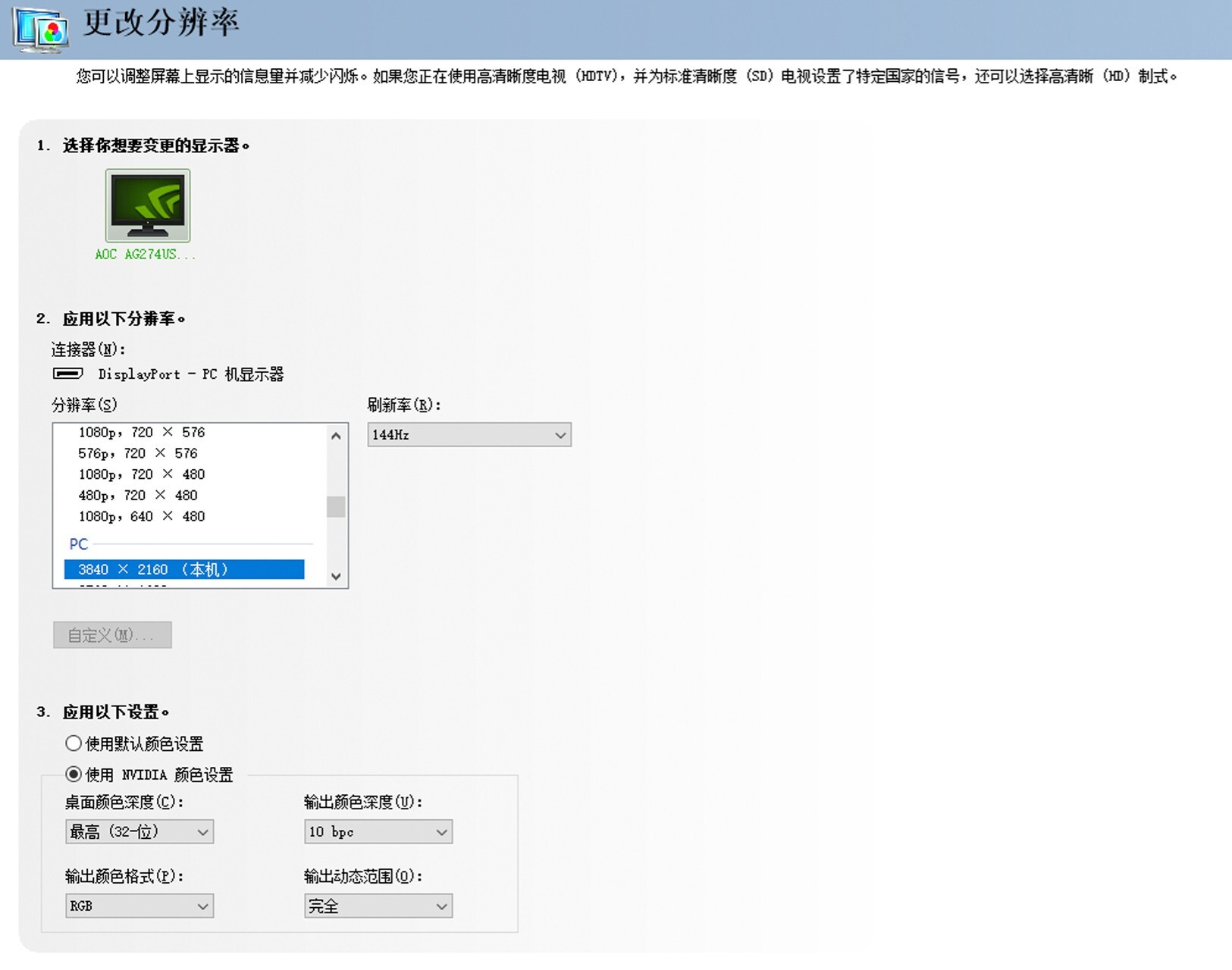Click the Change Resolution header icon
The image size is (1232, 970).
[39, 30]
